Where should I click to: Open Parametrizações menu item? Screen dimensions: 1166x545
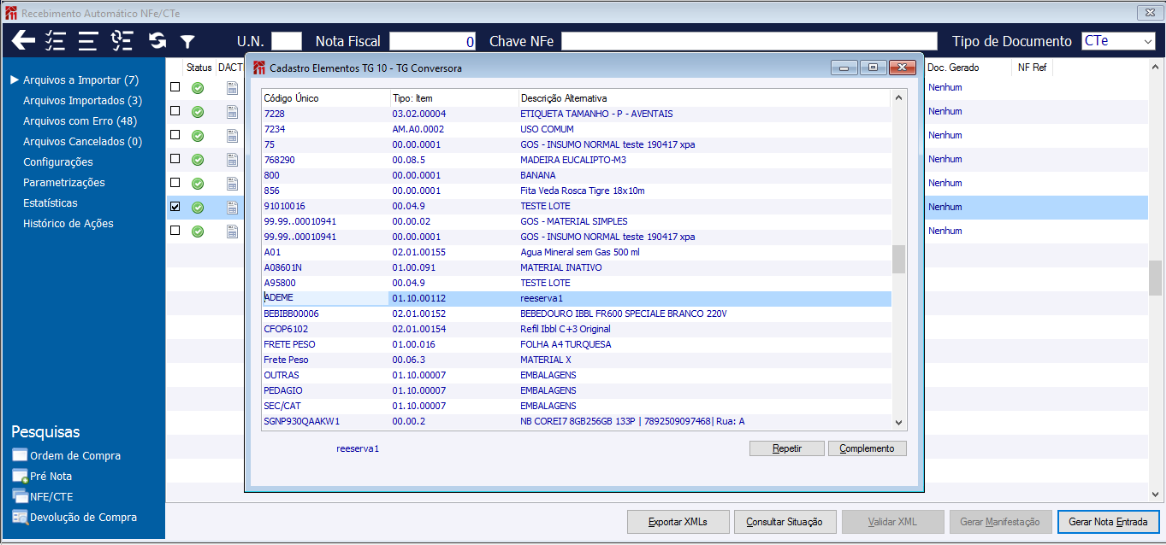(x=63, y=182)
